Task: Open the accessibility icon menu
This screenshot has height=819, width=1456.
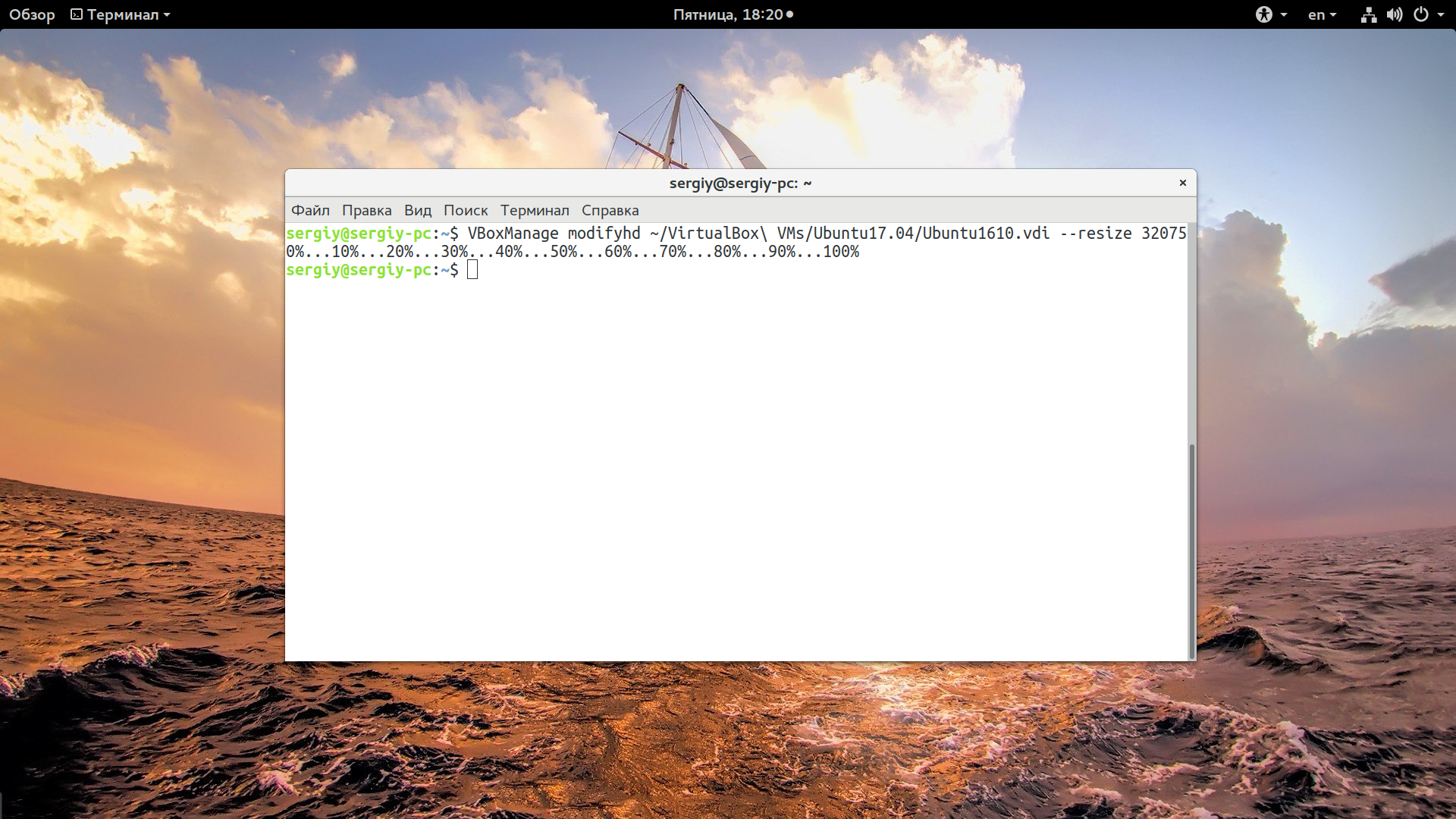Action: tap(1263, 14)
